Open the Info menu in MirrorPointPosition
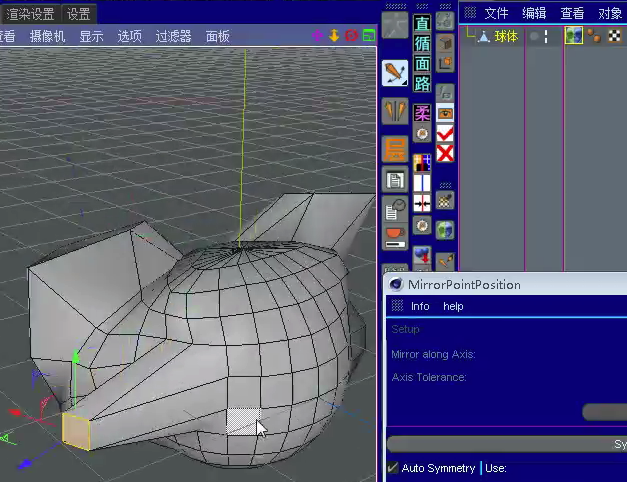 pyautogui.click(x=420, y=306)
